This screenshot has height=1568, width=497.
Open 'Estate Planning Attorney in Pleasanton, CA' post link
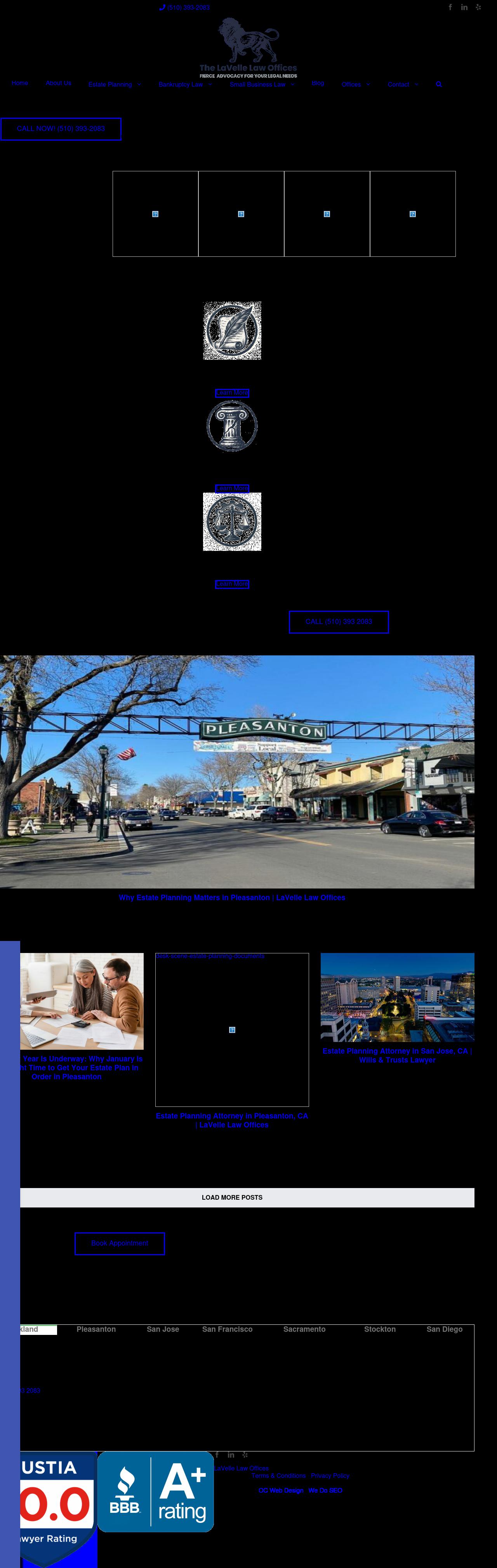tap(232, 1120)
